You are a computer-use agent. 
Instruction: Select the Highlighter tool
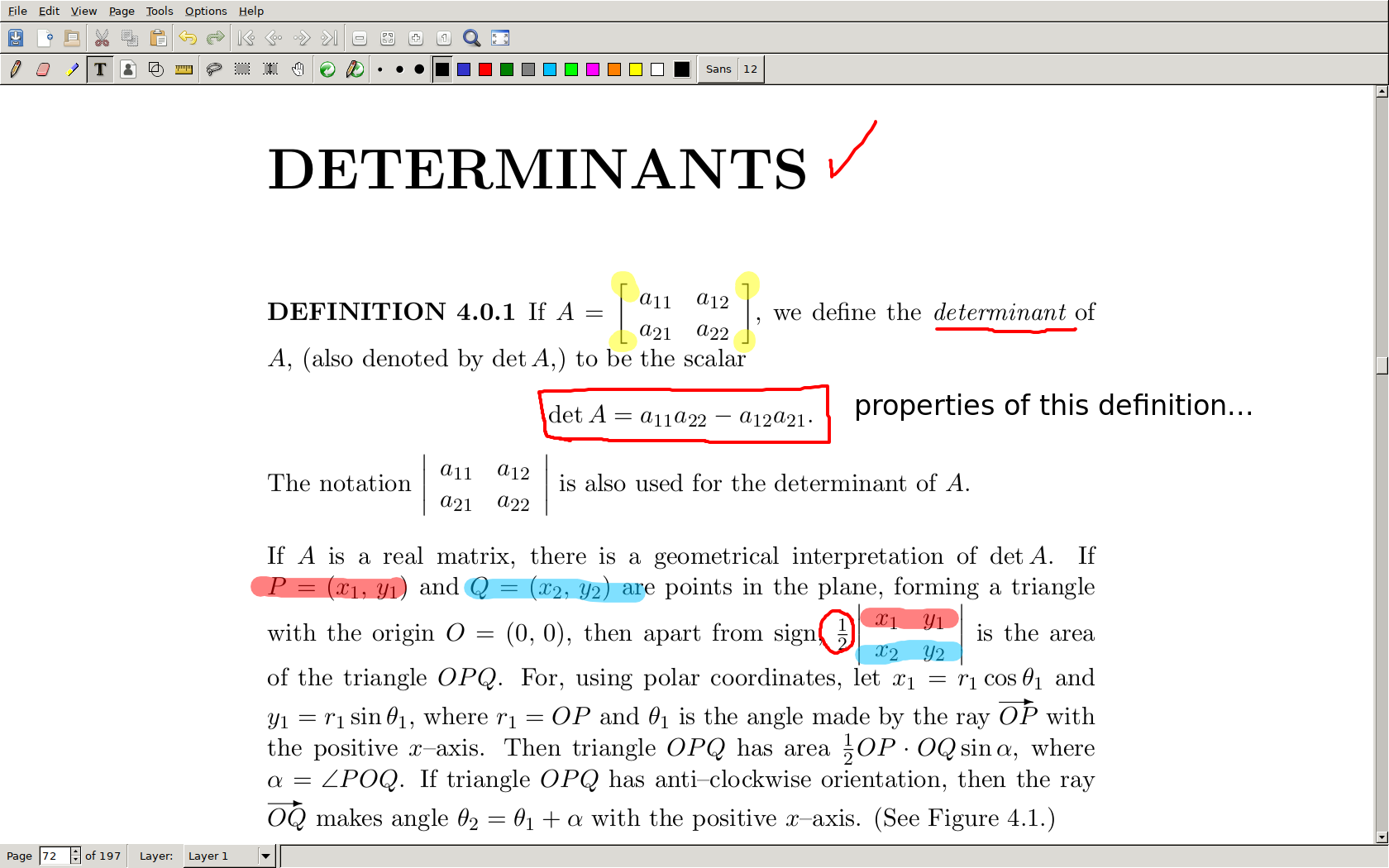tap(72, 69)
